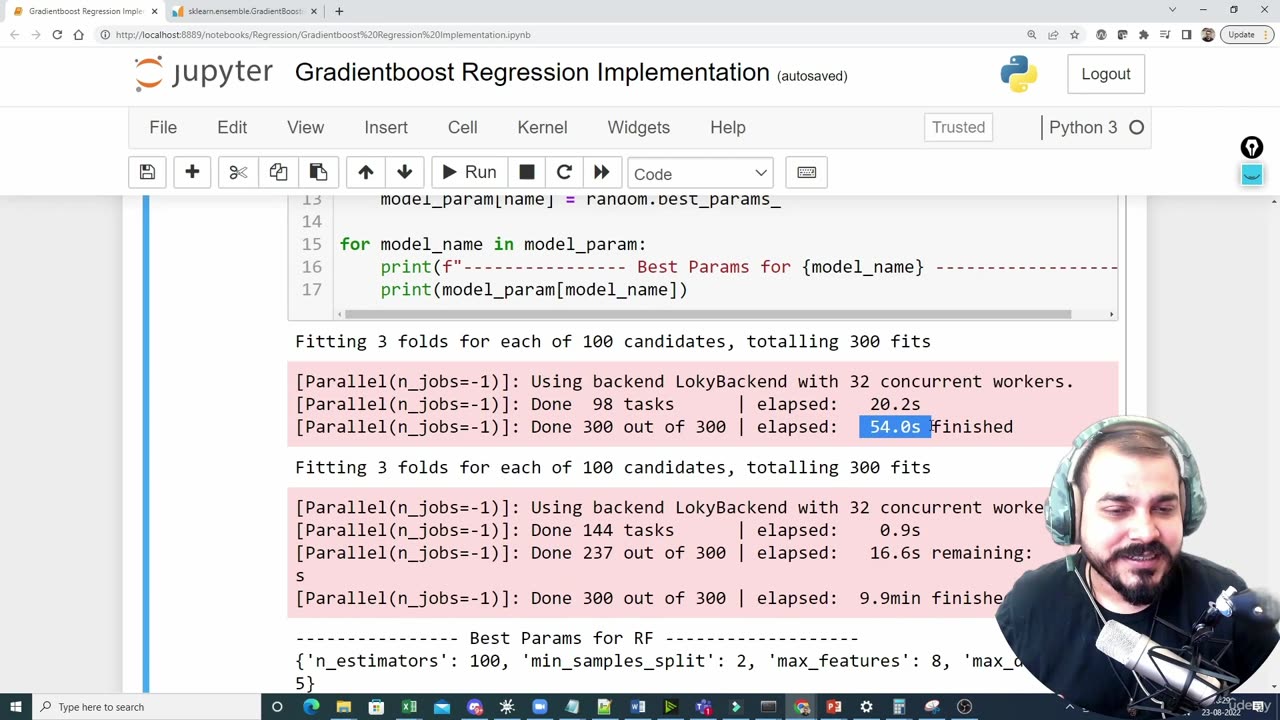Click the code cell horizontal scrollbar
Image resolution: width=1280 pixels, height=720 pixels.
[708, 314]
